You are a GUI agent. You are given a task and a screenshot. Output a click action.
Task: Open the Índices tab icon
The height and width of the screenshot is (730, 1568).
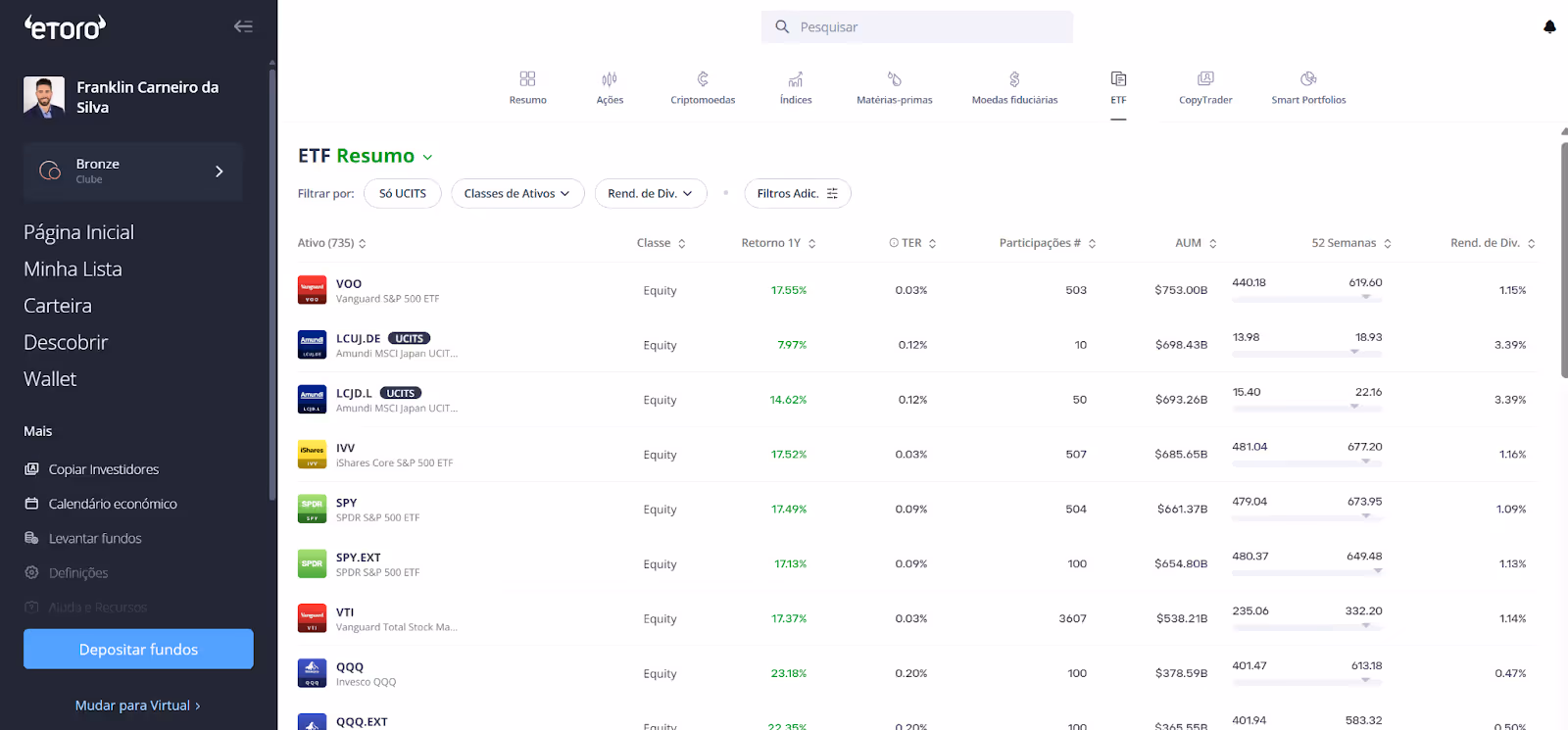796,78
